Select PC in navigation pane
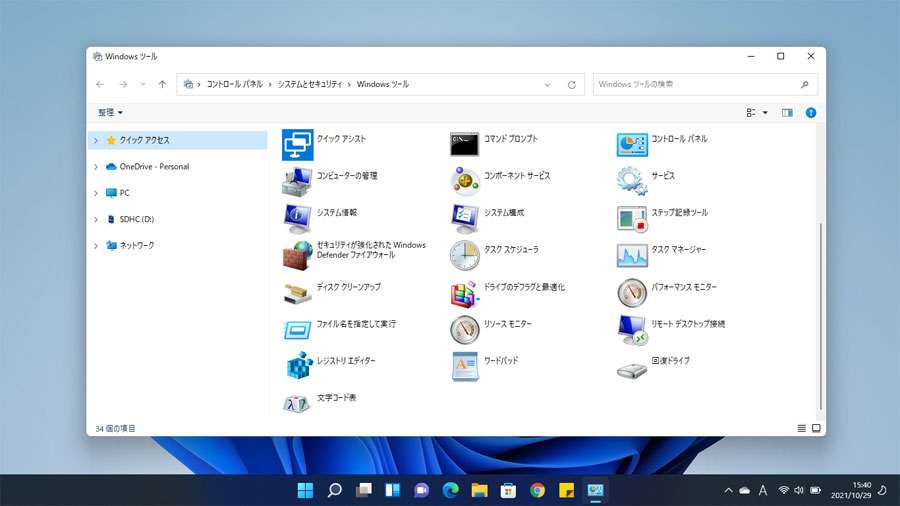Screen dimensions: 900x506 pos(177,193)
